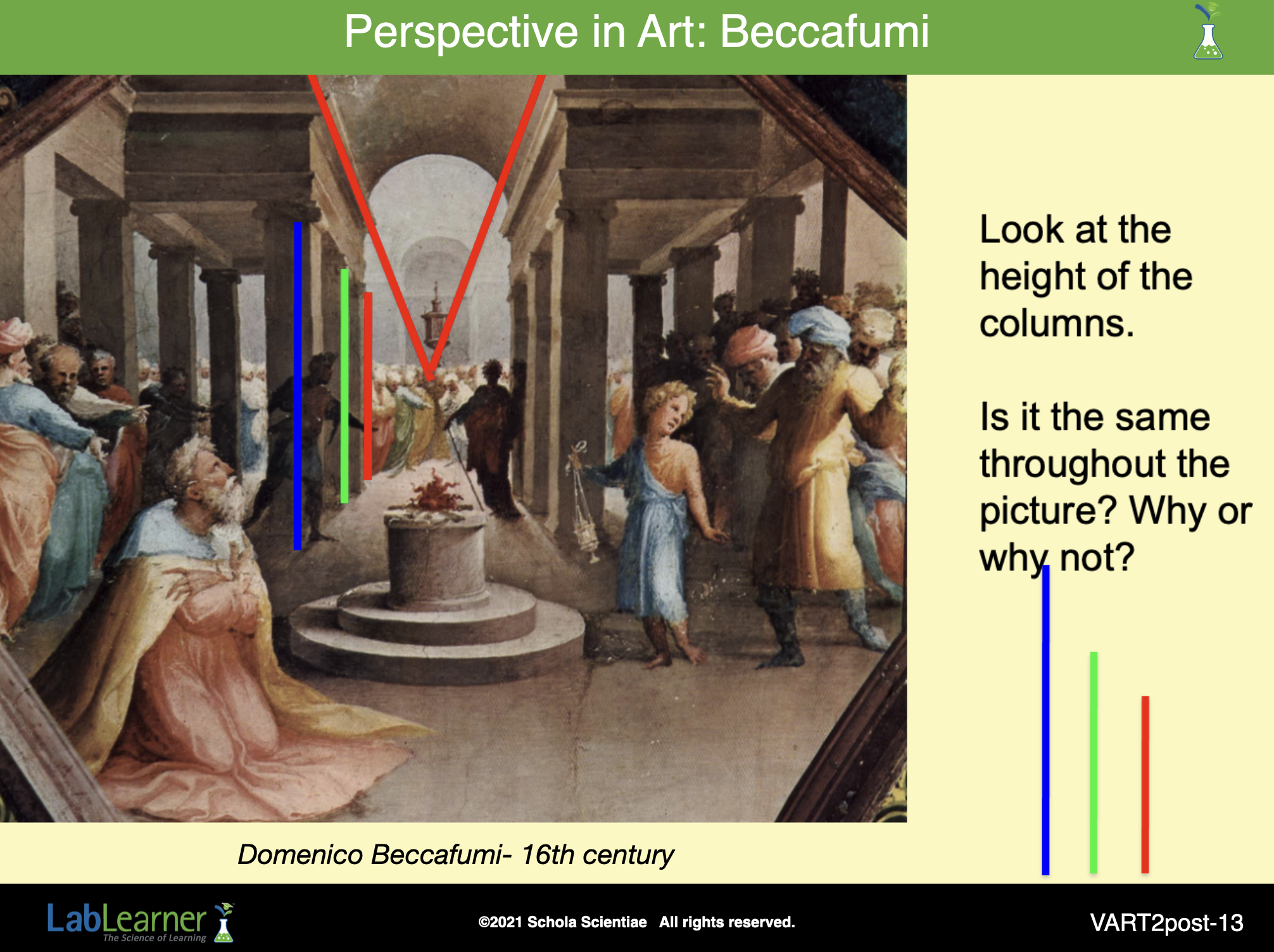Click the text 'Look at the height of the columns.'
The height and width of the screenshot is (952, 1274).
(1085, 277)
